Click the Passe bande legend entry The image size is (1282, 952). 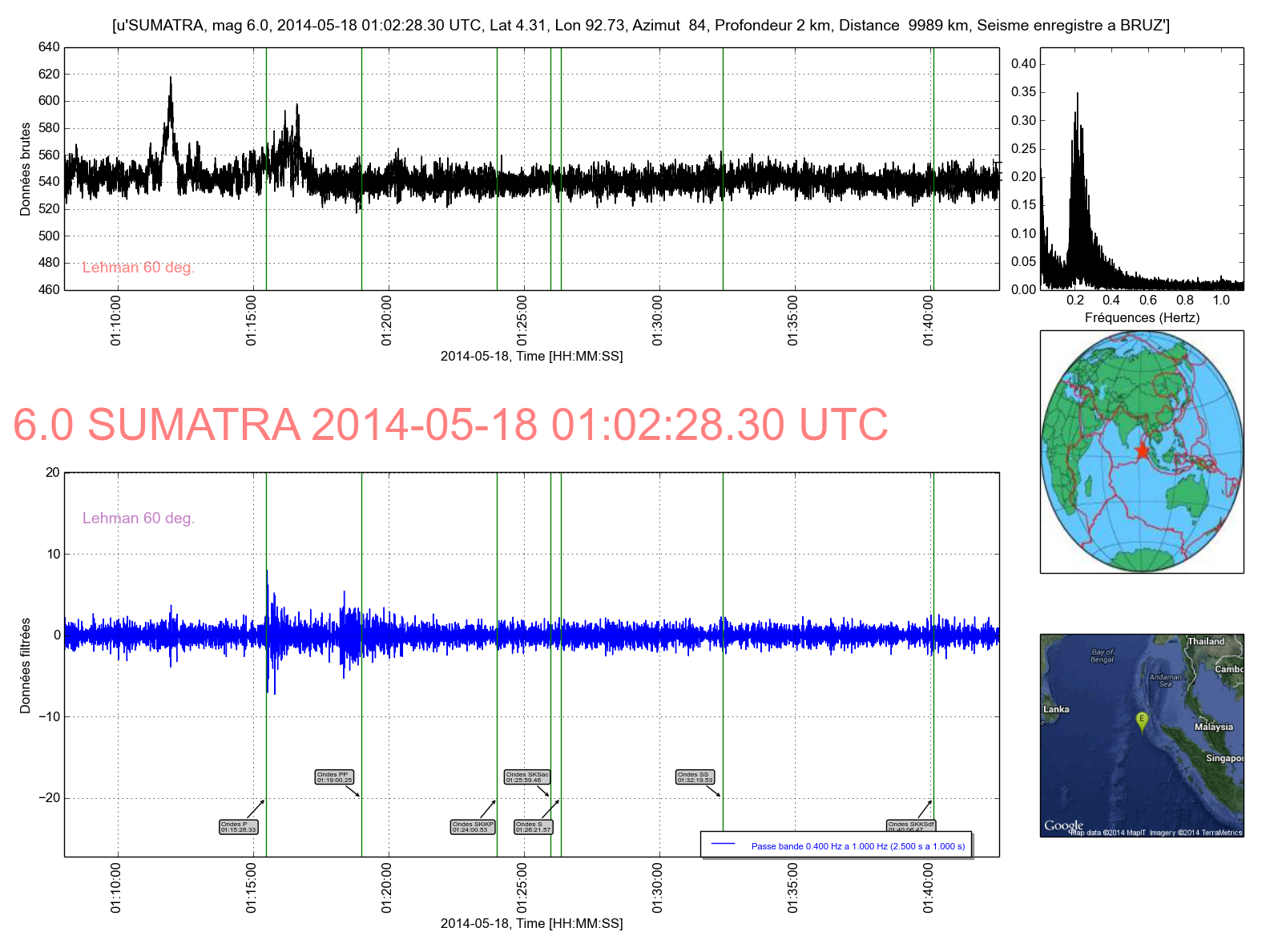(857, 846)
